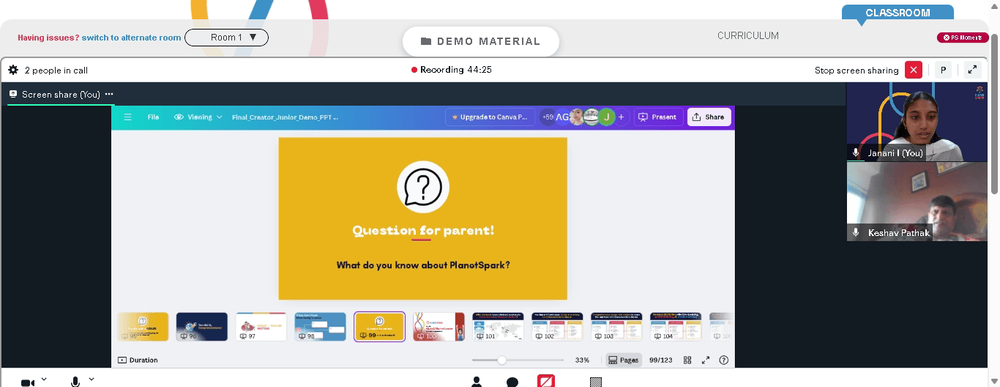Image resolution: width=1000 pixels, height=387 pixels.
Task: Click the plus icon to add collaborators
Action: (x=621, y=117)
